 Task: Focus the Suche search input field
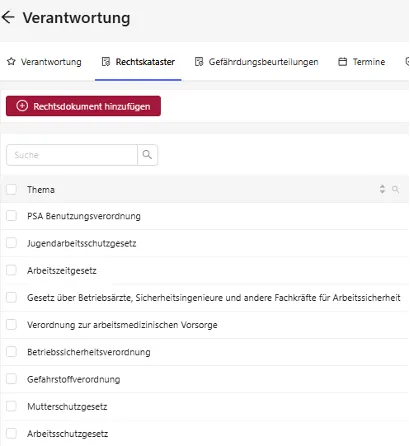point(72,155)
